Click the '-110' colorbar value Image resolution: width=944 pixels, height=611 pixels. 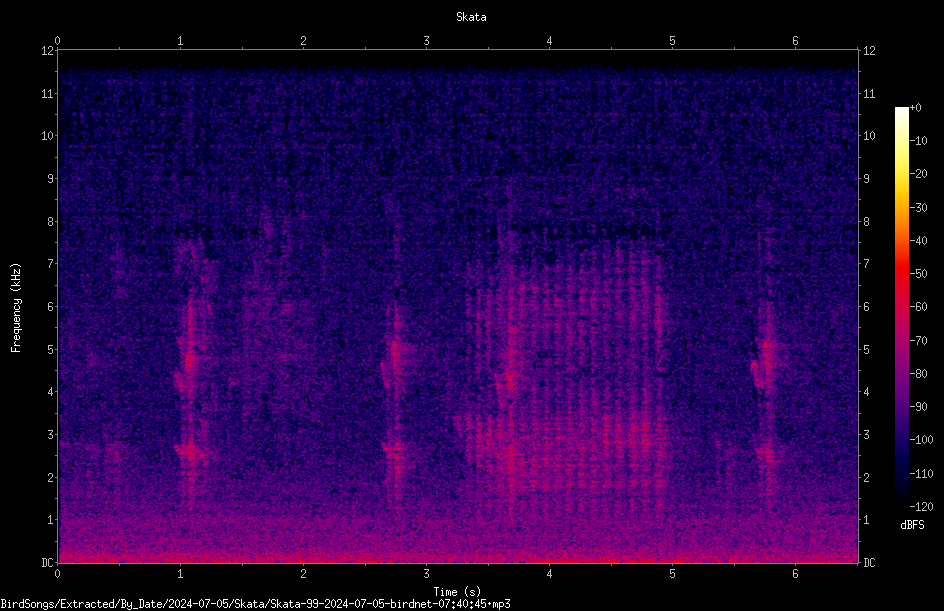point(921,474)
